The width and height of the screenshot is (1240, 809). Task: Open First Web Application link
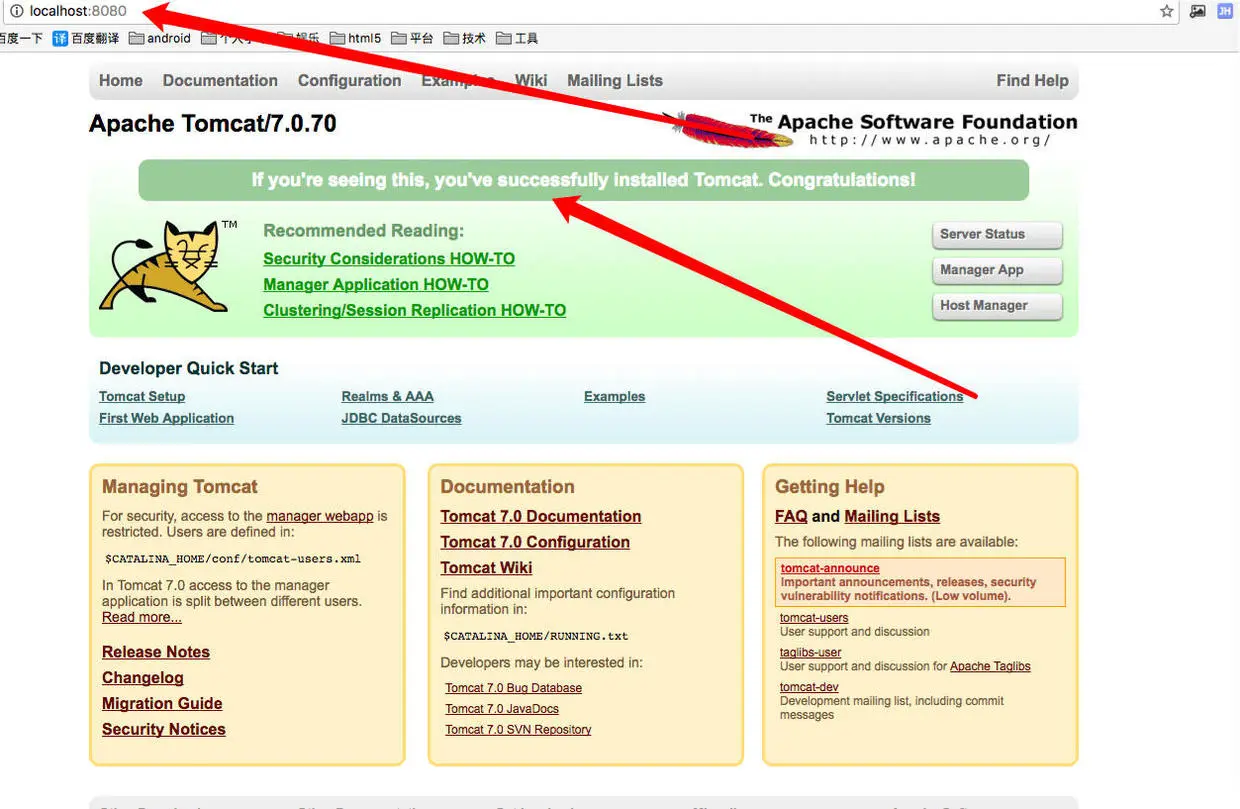point(166,419)
